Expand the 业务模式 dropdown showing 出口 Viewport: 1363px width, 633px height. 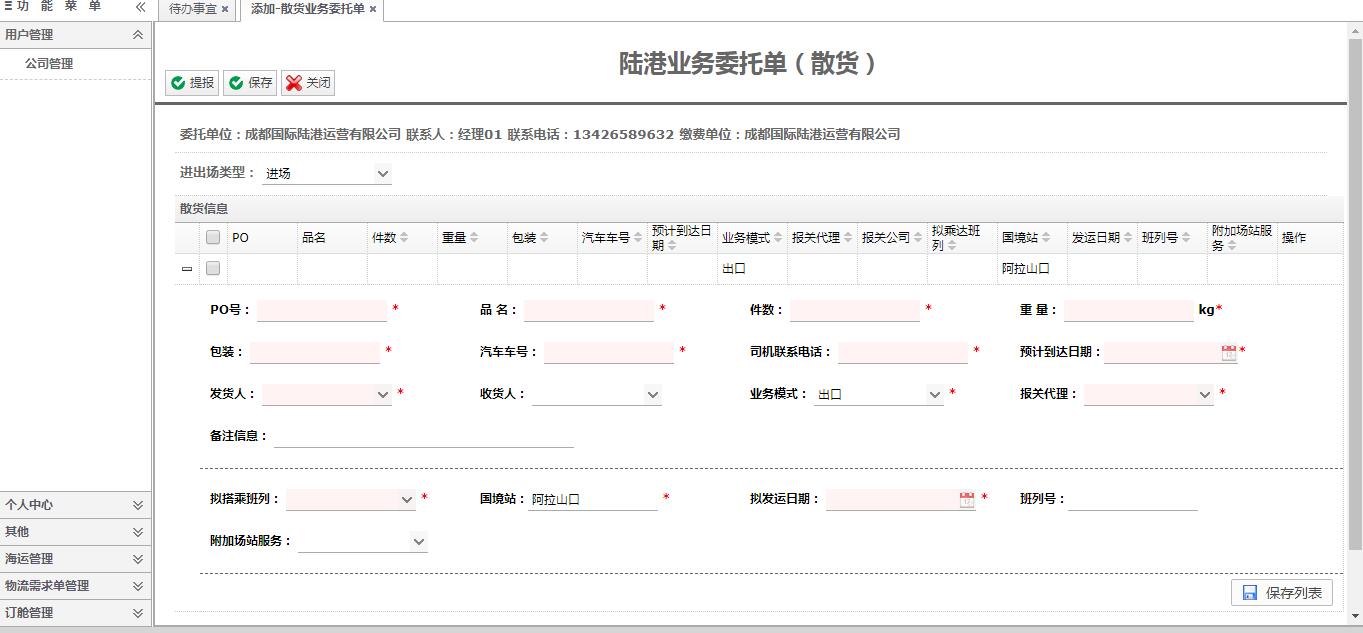(879, 395)
